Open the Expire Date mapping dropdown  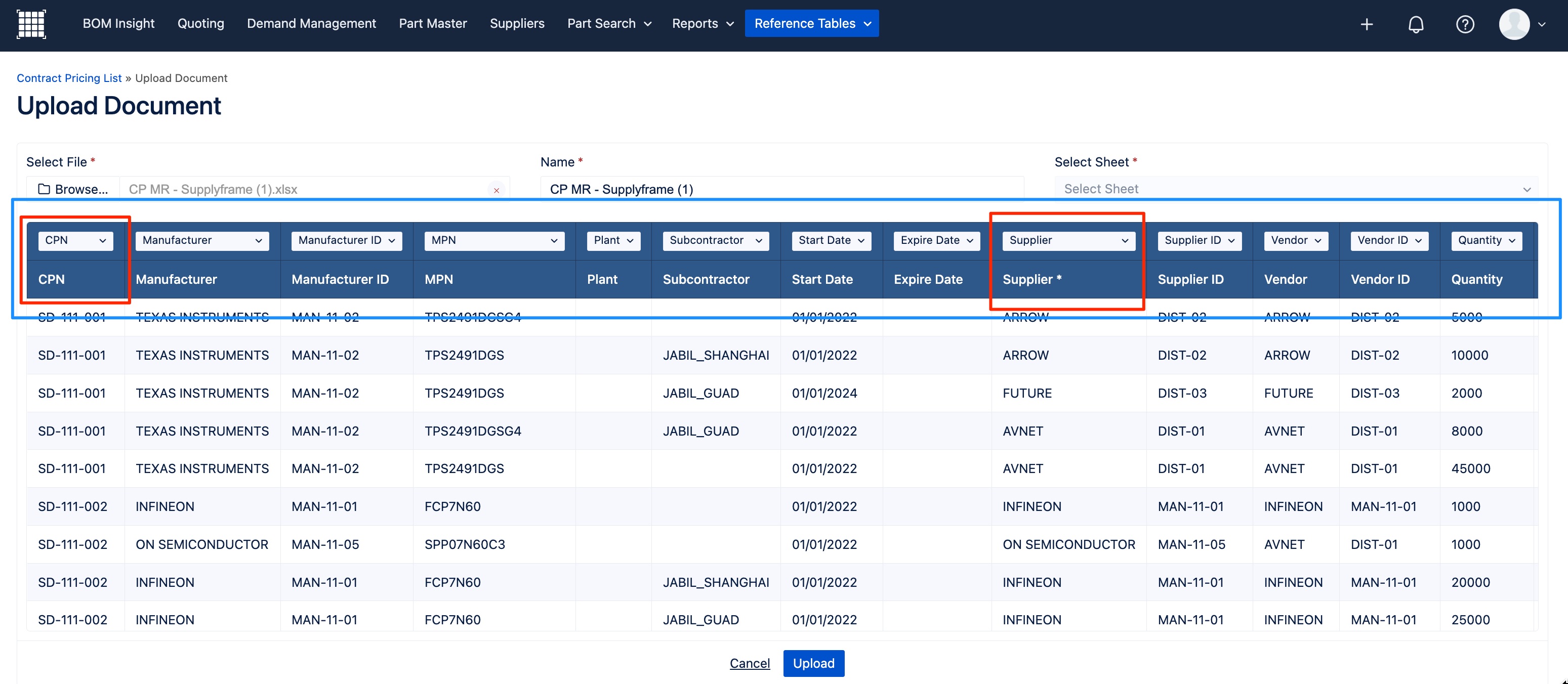tap(937, 240)
